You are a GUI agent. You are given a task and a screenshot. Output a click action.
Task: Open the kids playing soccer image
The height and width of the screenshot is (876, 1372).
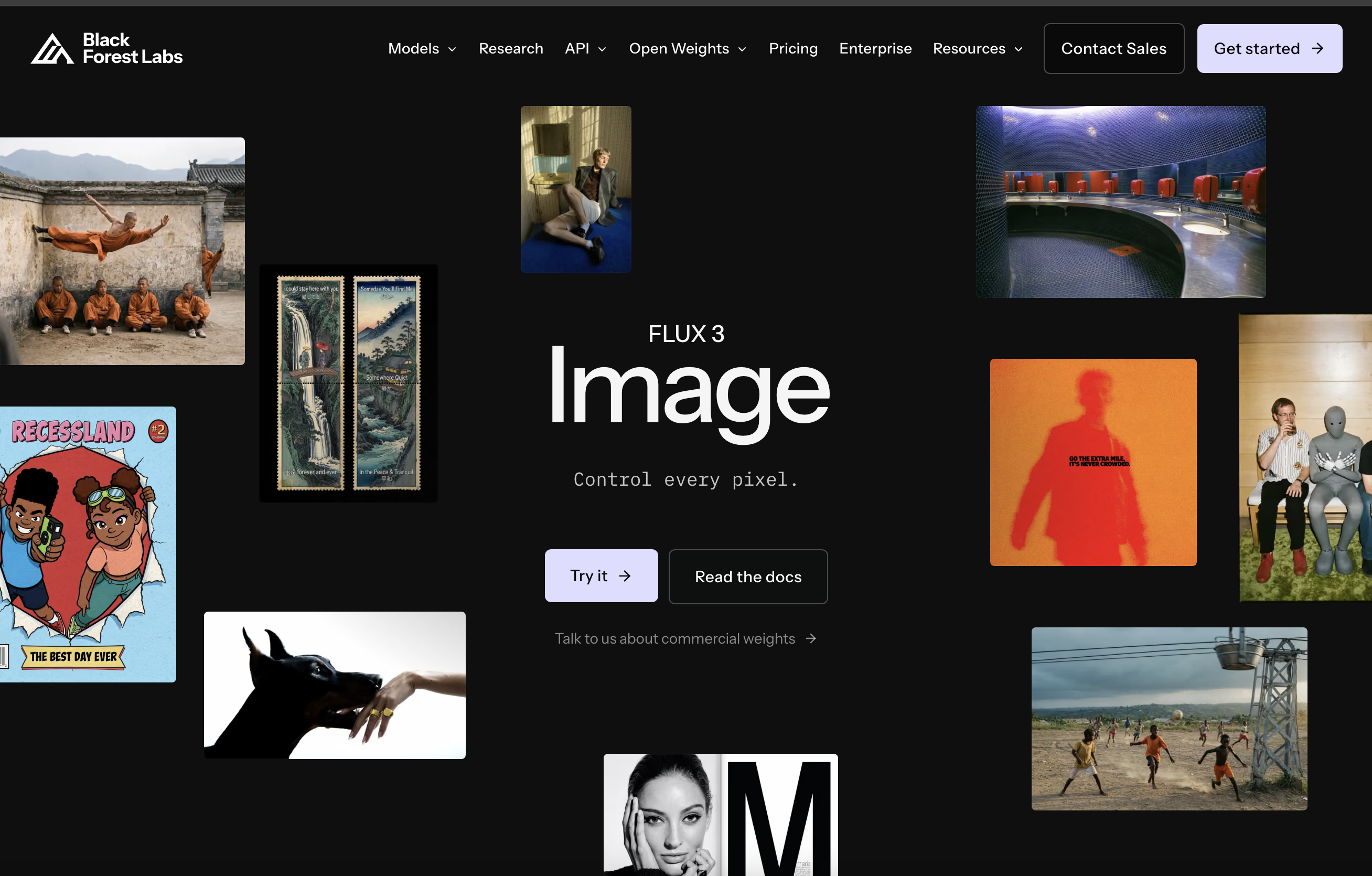[x=1169, y=719]
